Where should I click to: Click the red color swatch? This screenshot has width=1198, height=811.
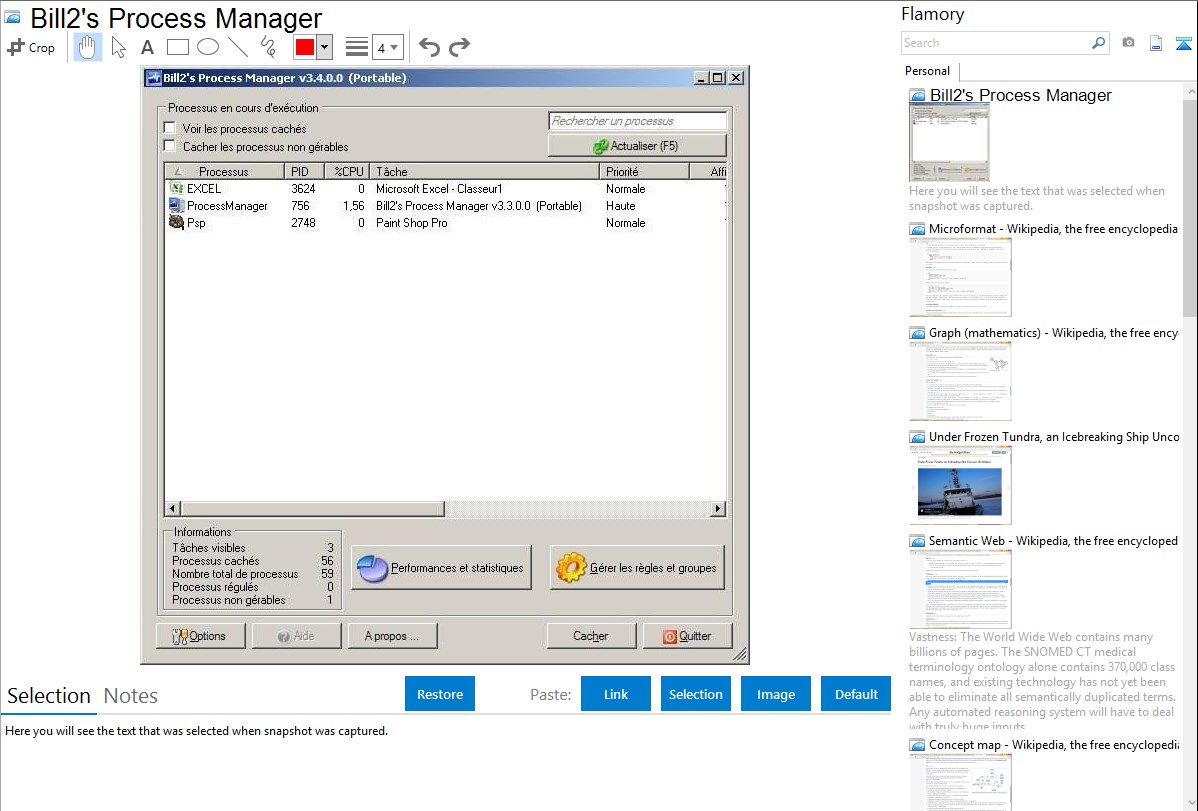point(304,47)
